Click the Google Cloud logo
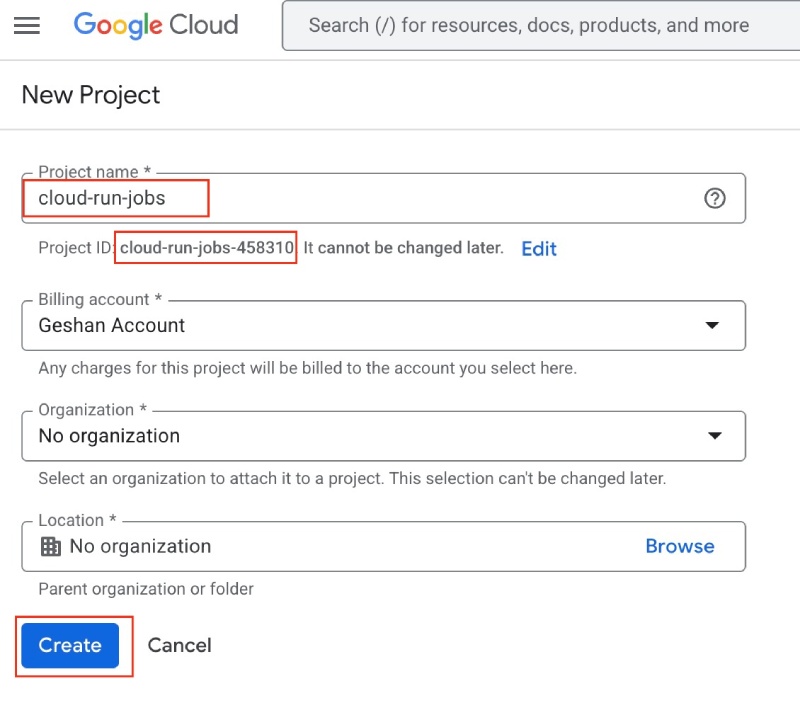This screenshot has height=705, width=800. coord(155,26)
